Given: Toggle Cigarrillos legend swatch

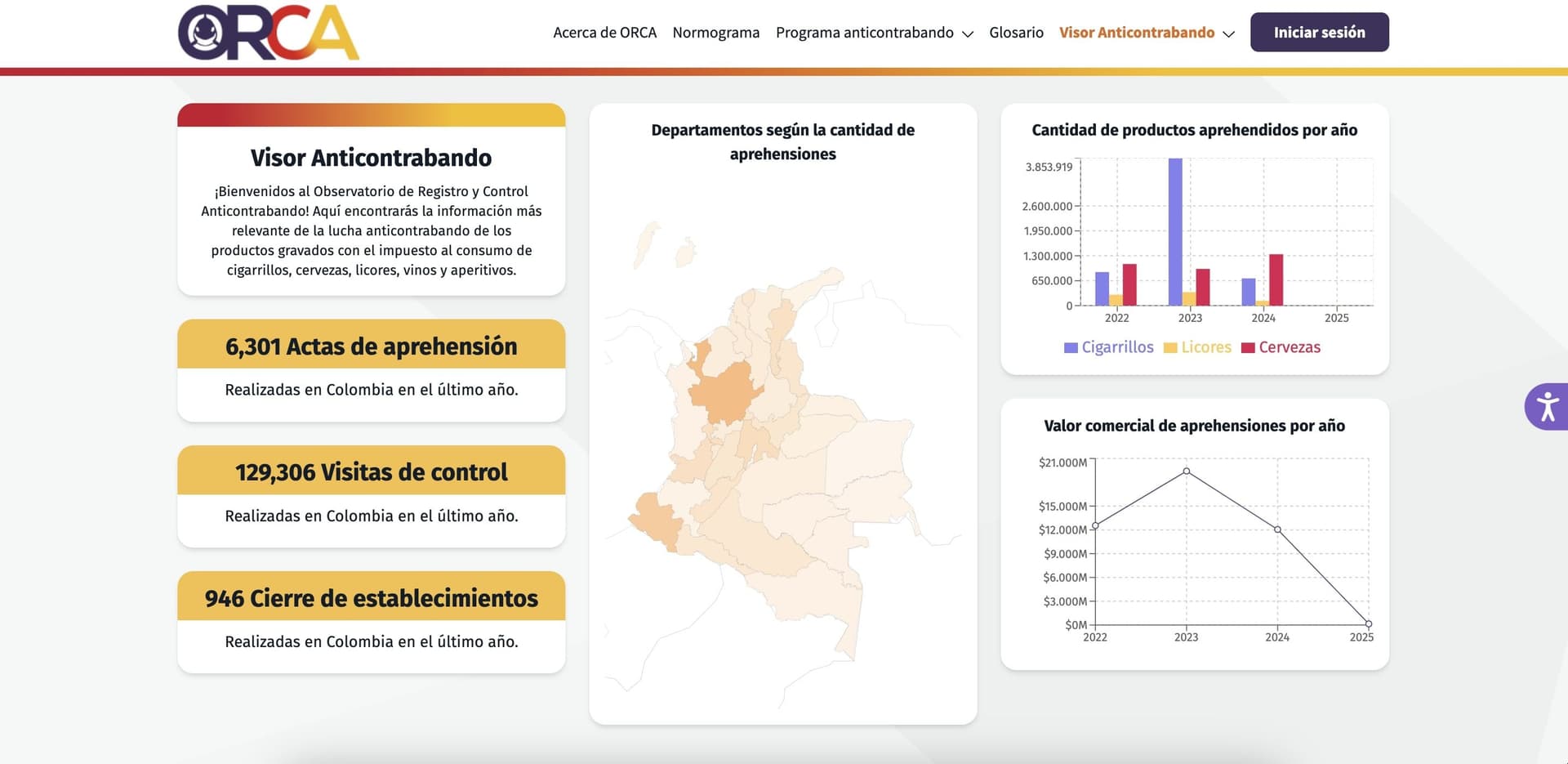Looking at the screenshot, I should [x=1071, y=348].
